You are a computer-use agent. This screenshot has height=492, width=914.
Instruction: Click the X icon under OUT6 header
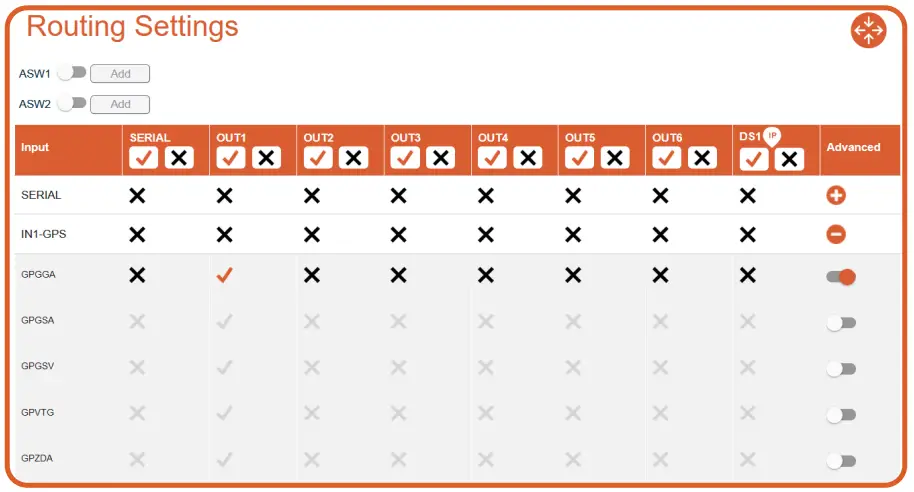click(702, 158)
